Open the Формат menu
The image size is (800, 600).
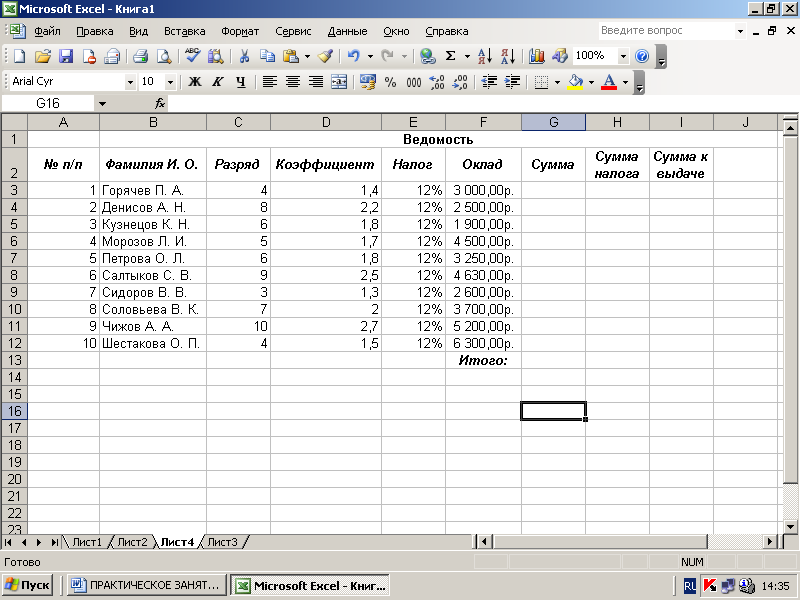coord(240,31)
